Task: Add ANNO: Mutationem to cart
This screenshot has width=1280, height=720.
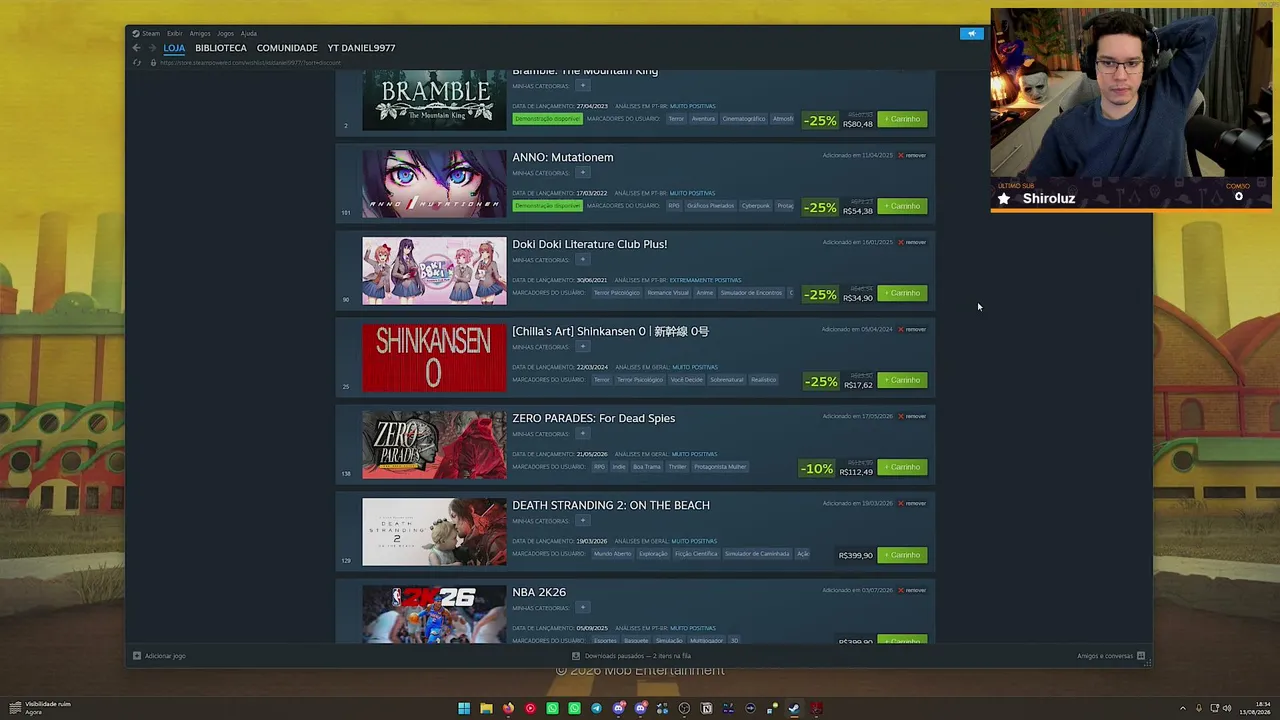Action: point(902,206)
